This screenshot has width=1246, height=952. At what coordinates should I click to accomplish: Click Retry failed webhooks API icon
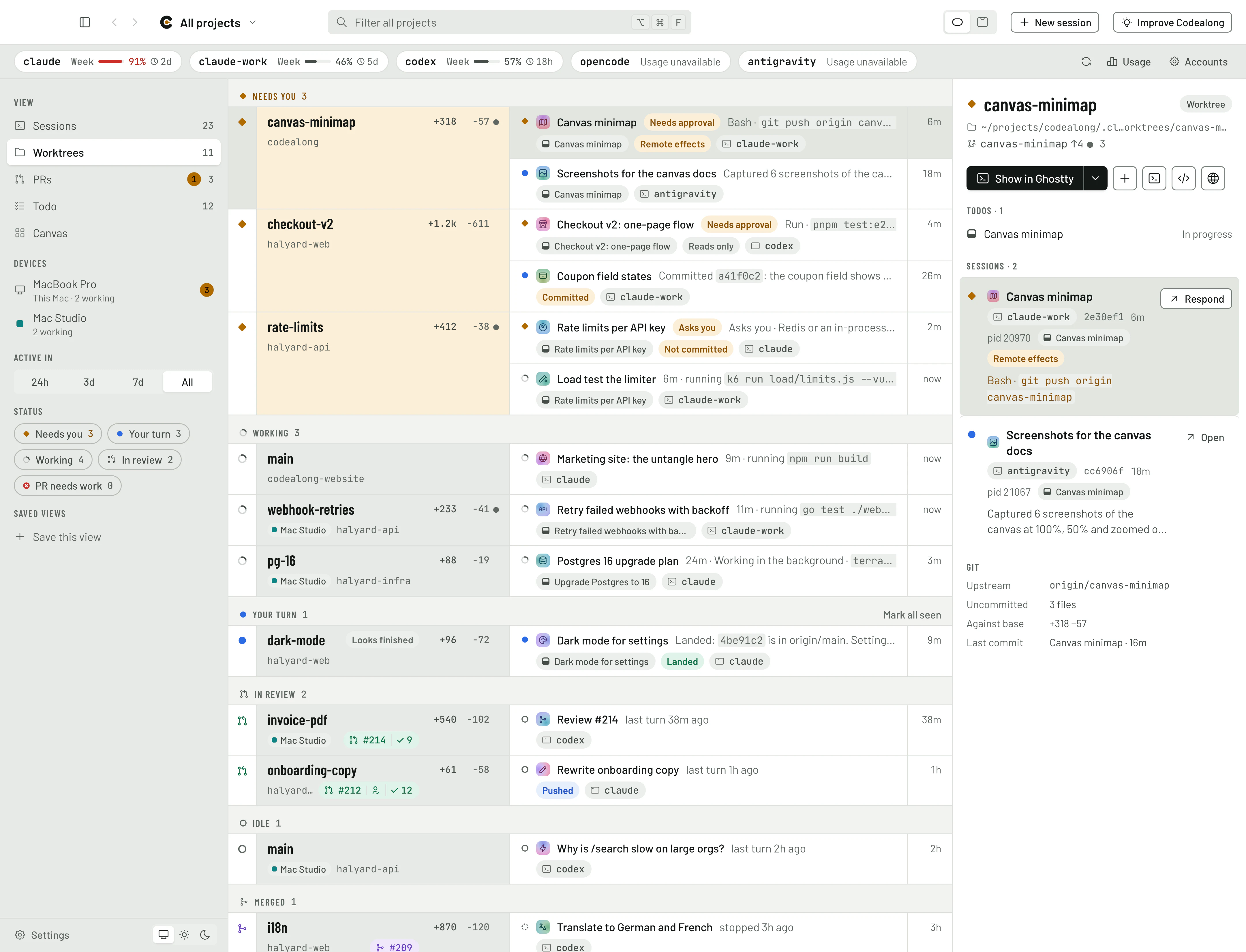(543, 509)
